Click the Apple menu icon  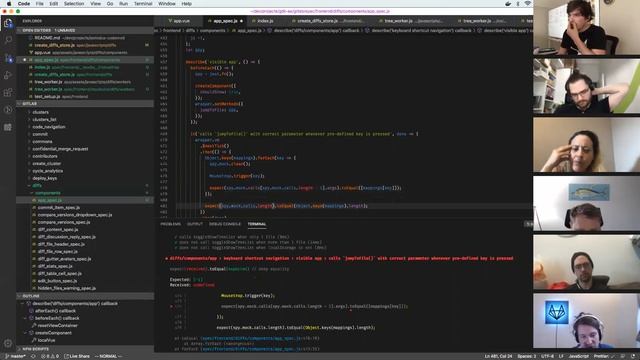click(9, 4)
